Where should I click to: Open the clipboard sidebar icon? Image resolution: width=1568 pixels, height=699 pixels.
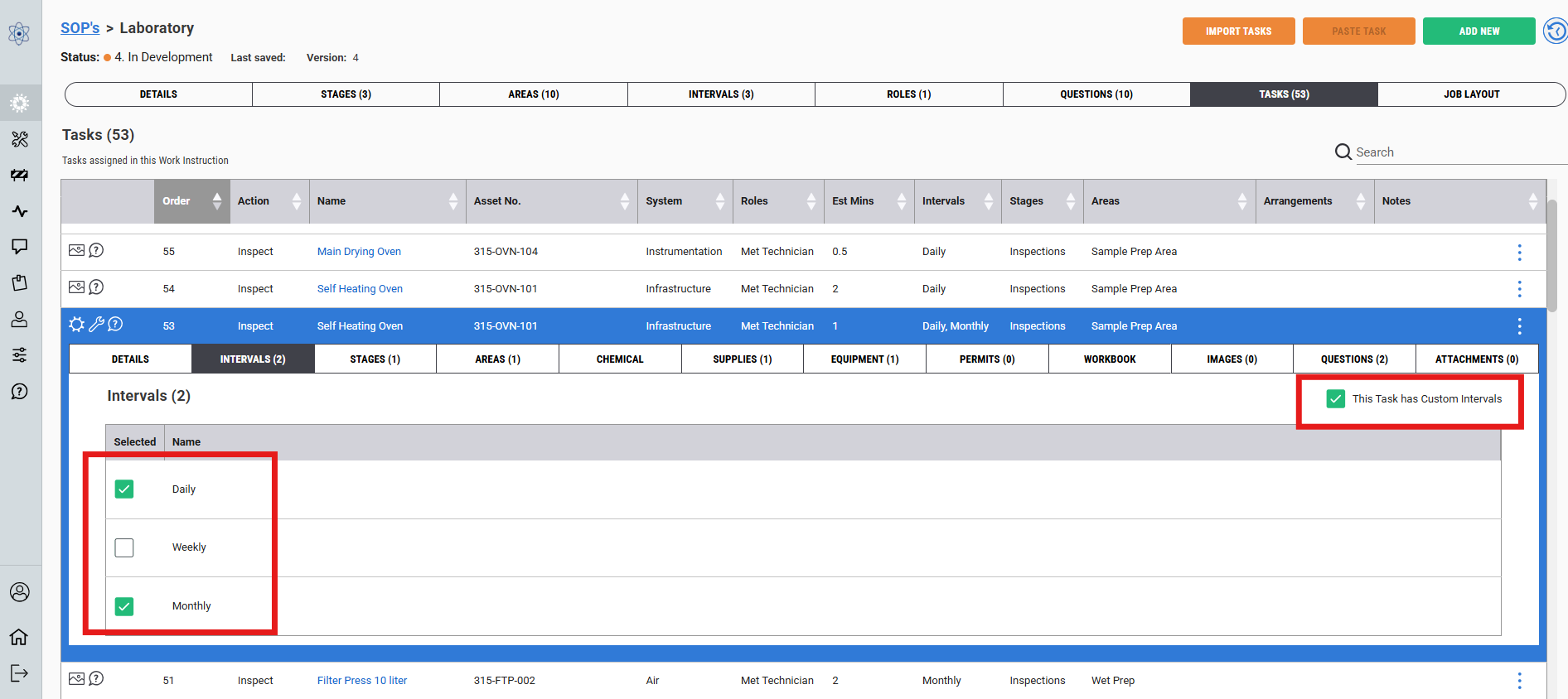(20, 283)
